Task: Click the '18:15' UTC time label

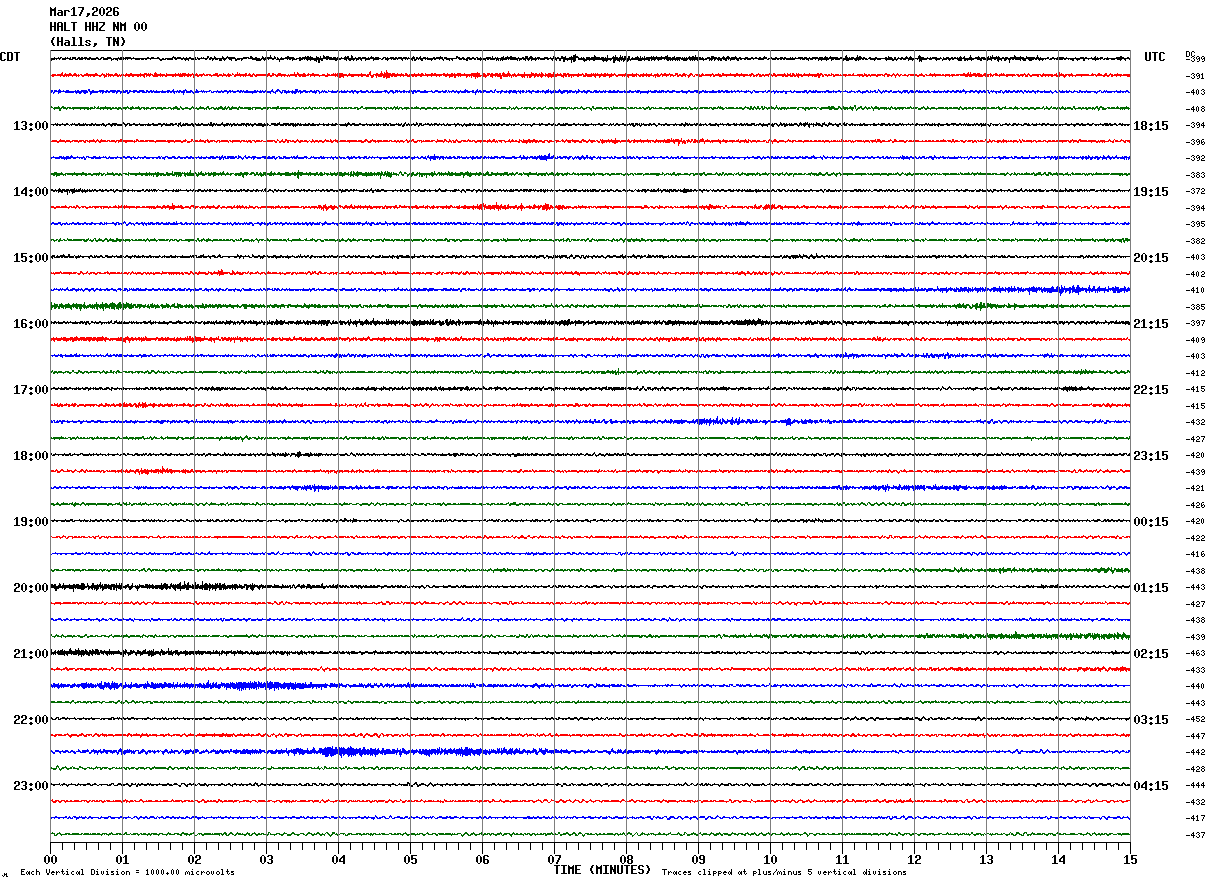Action: tap(1151, 126)
